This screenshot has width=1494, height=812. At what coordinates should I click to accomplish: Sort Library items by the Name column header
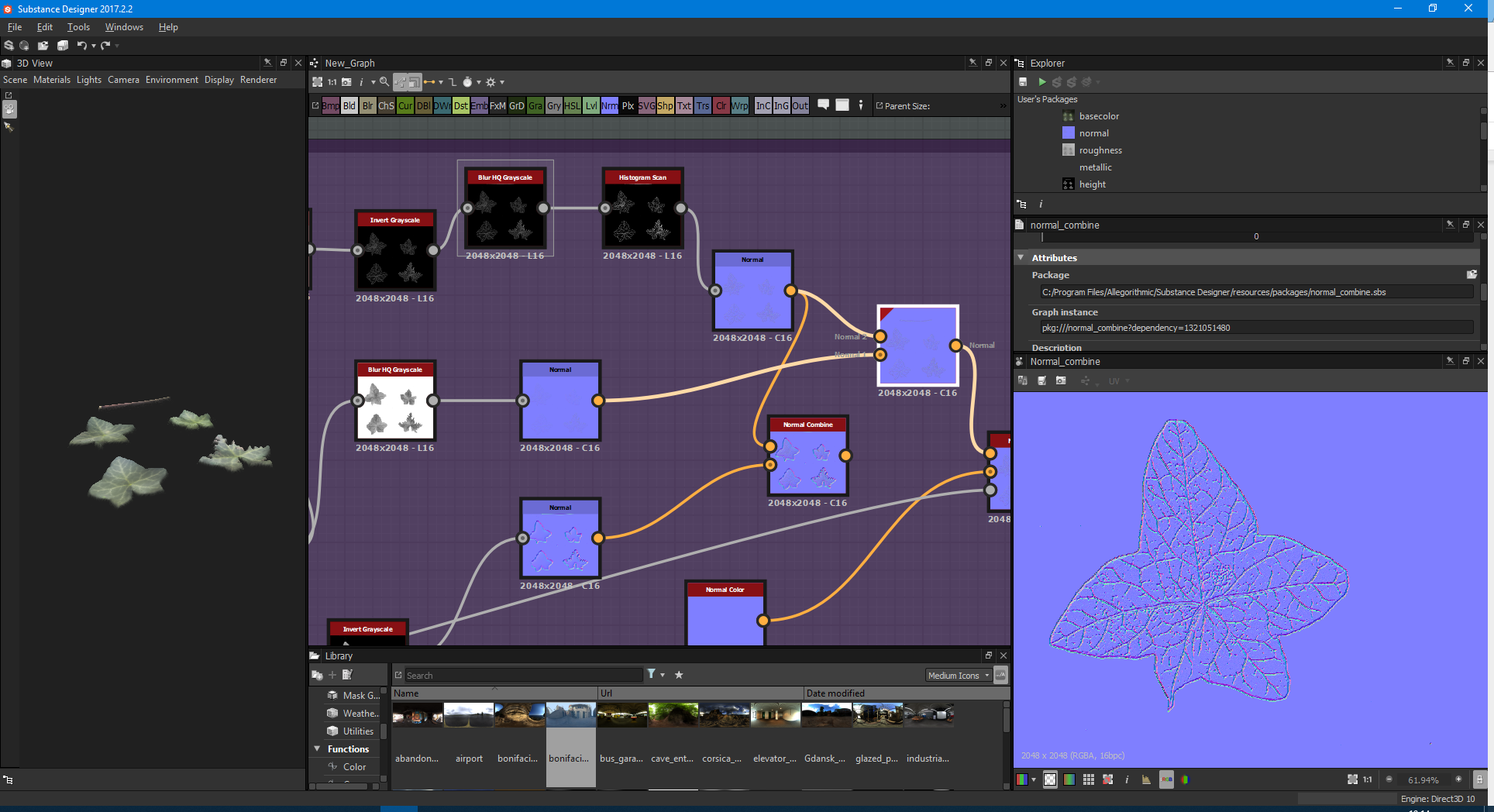494,693
